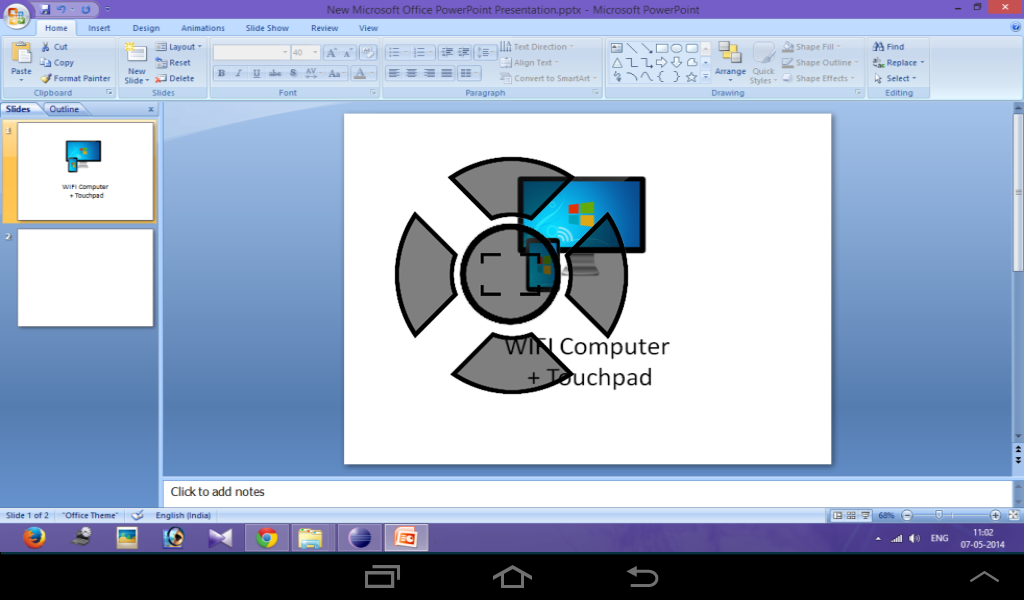1024x600 pixels.
Task: Open the Layout dropdown
Action: tap(179, 47)
